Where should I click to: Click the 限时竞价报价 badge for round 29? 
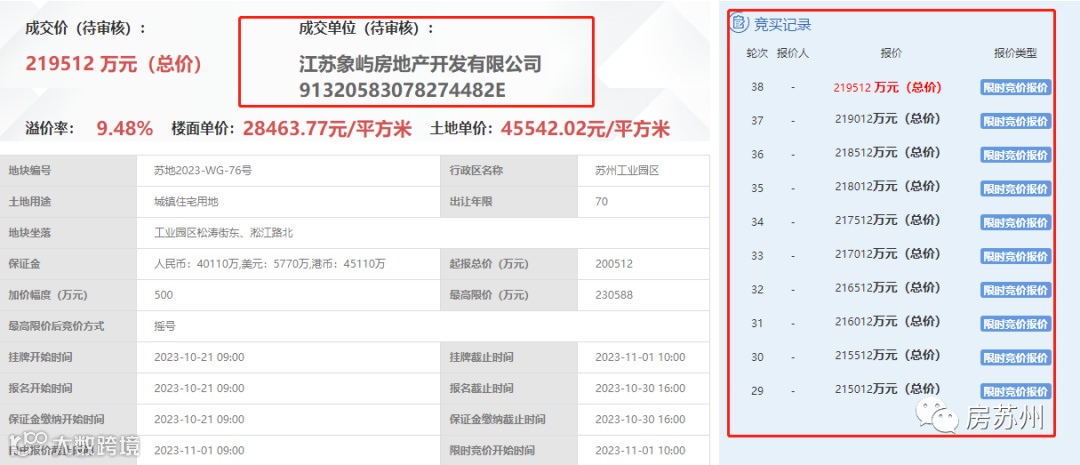(1016, 391)
